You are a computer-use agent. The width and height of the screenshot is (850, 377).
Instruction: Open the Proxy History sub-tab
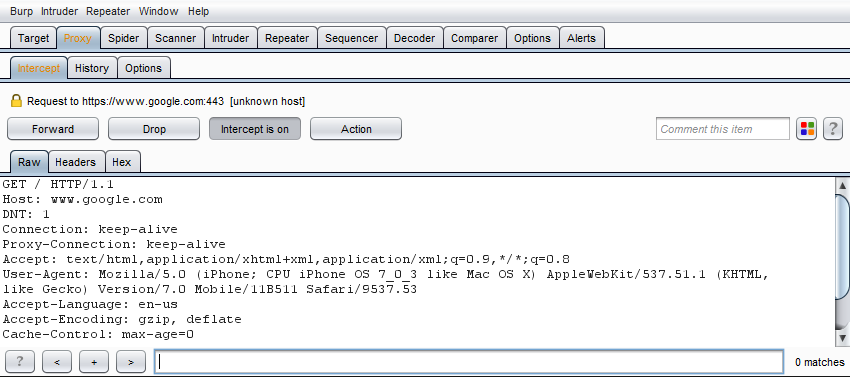92,68
